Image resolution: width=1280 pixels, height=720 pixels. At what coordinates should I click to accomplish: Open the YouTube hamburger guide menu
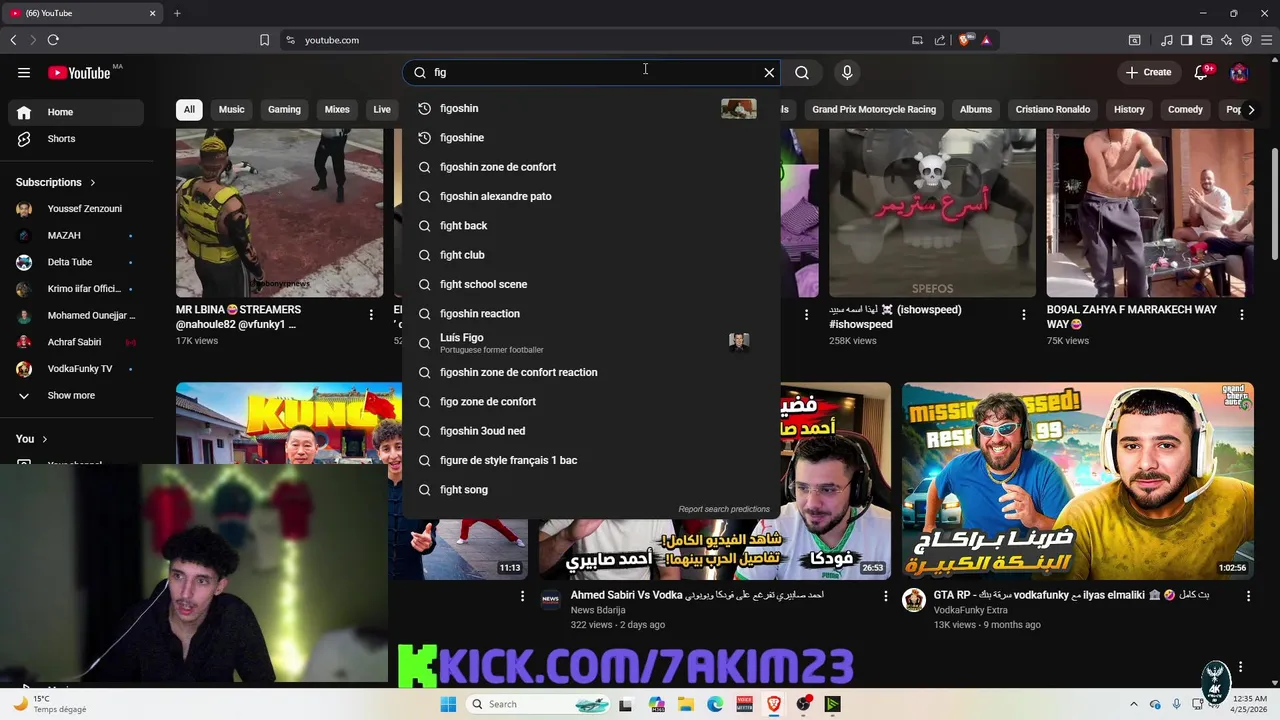24,72
